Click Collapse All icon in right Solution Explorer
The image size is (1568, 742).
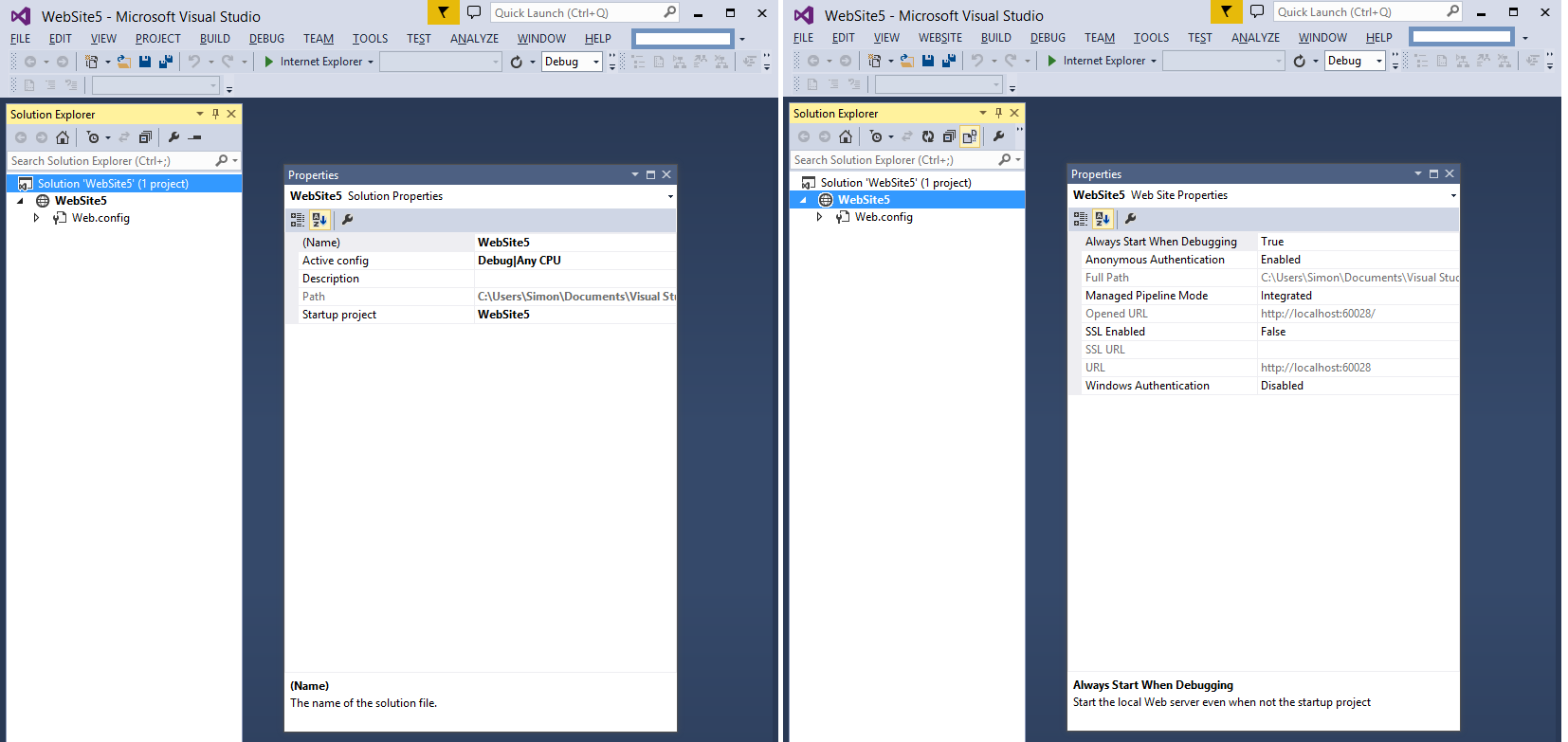tap(949, 136)
